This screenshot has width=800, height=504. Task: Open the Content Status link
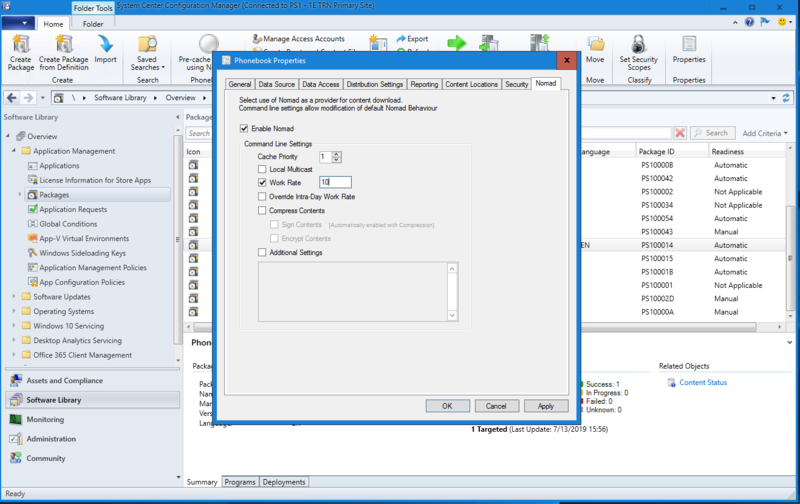[x=703, y=382]
